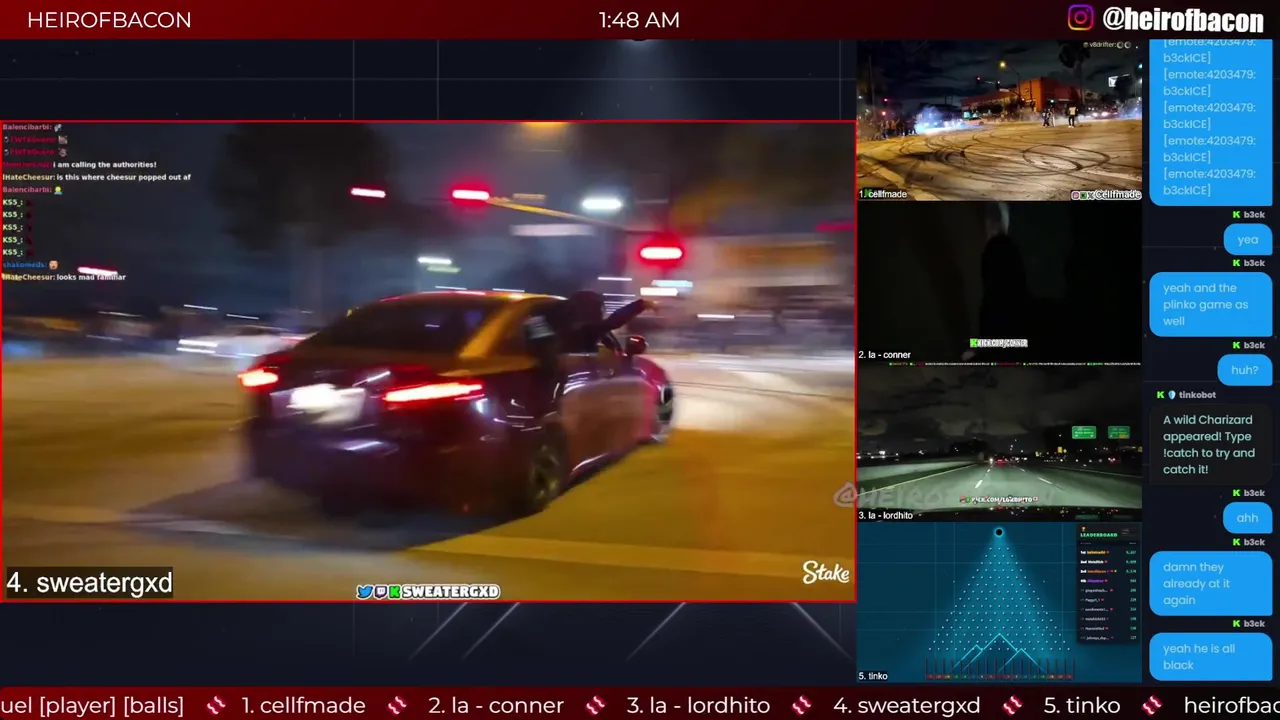Viewport: 1280px width, 720px height.
Task: Click the 'yeah and the plinko game as well' message
Action: coord(1210,304)
